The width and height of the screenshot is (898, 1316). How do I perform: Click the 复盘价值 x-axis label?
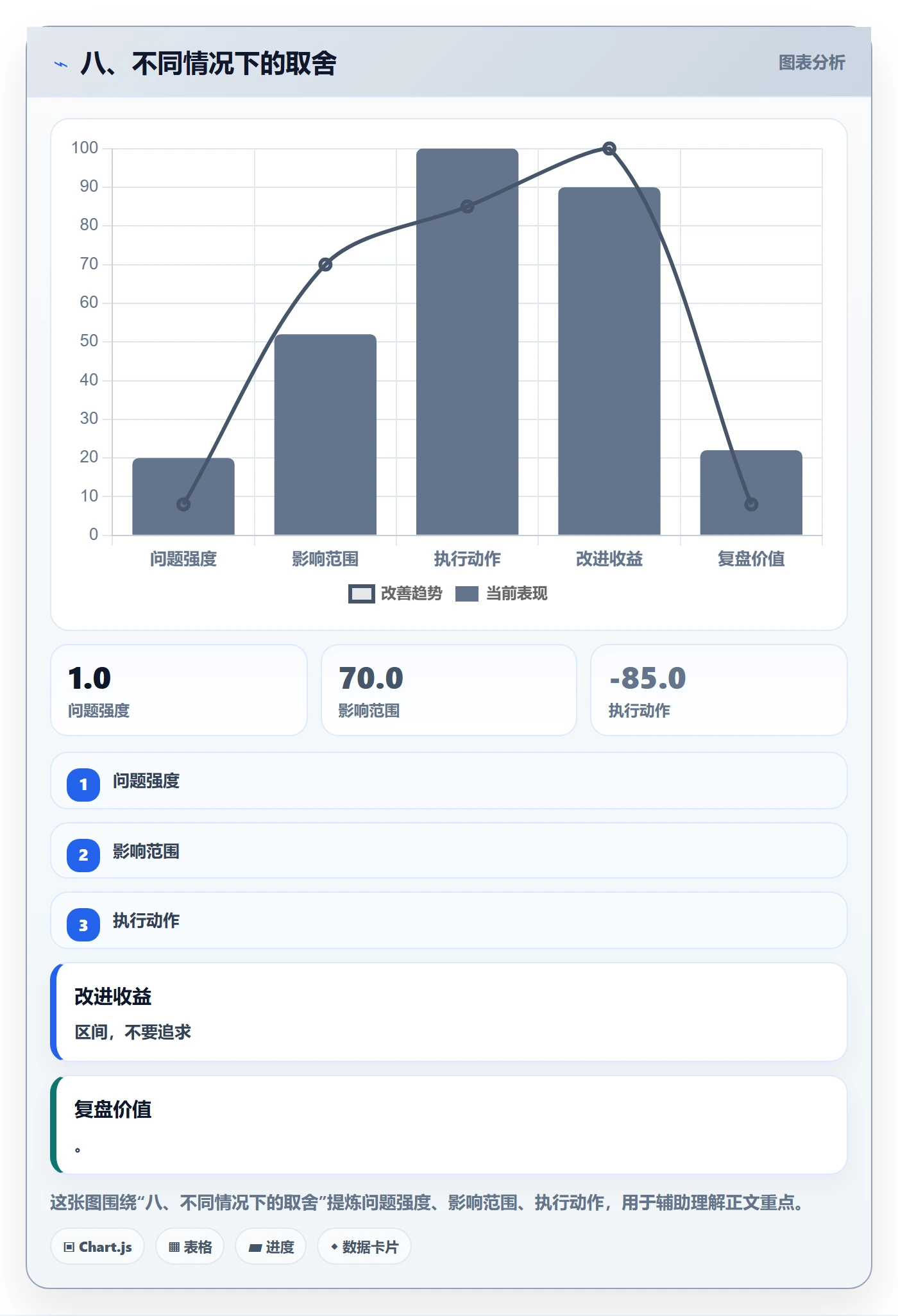(751, 559)
